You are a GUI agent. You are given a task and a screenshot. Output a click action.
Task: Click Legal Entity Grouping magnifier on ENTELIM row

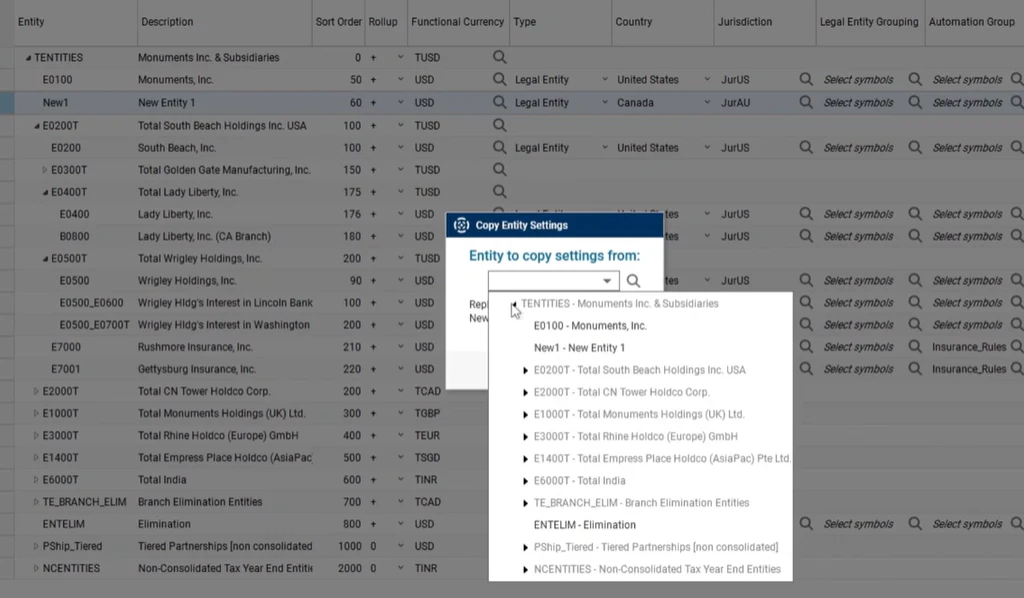click(915, 523)
